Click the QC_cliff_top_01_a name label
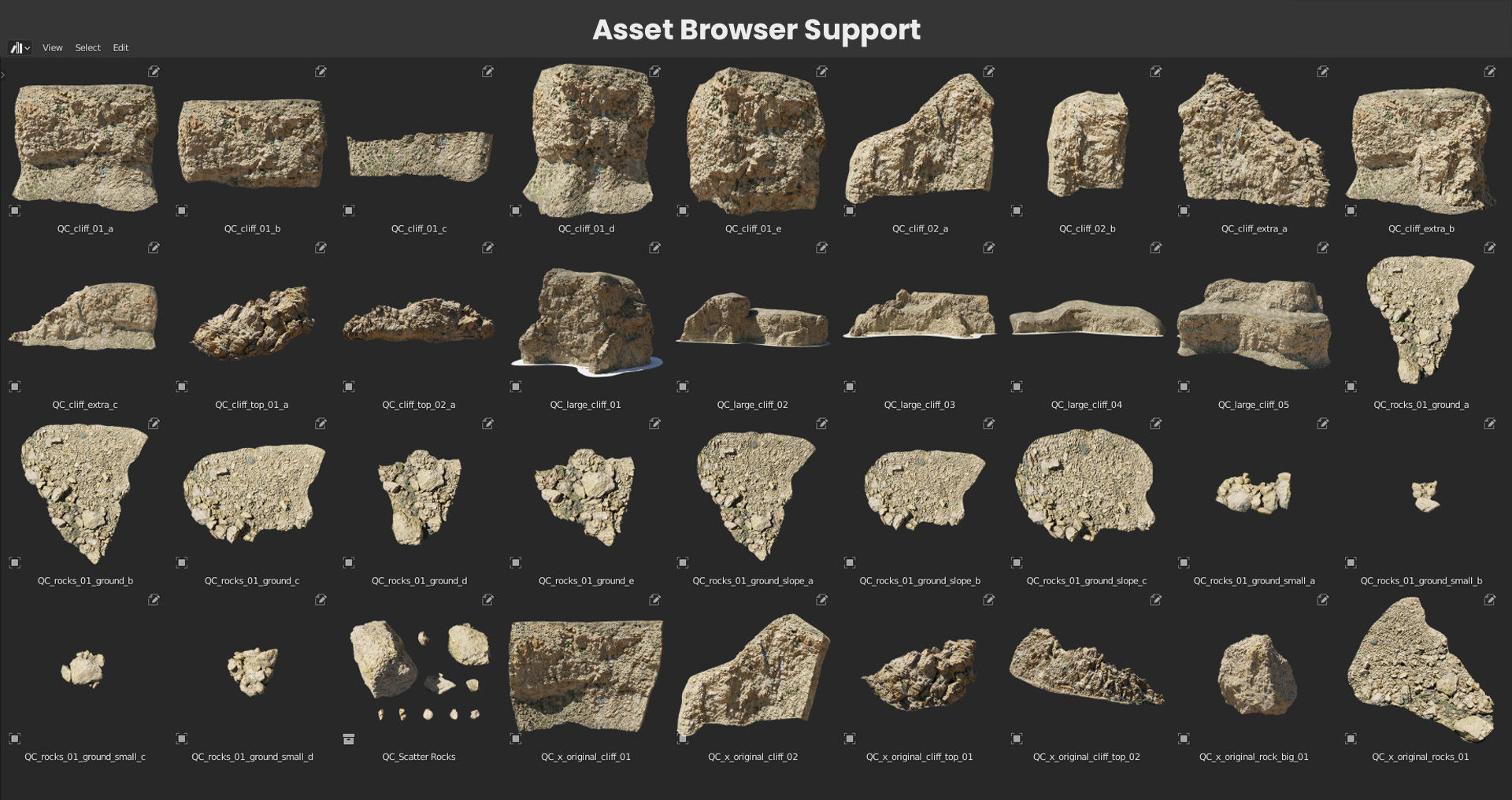 point(252,405)
